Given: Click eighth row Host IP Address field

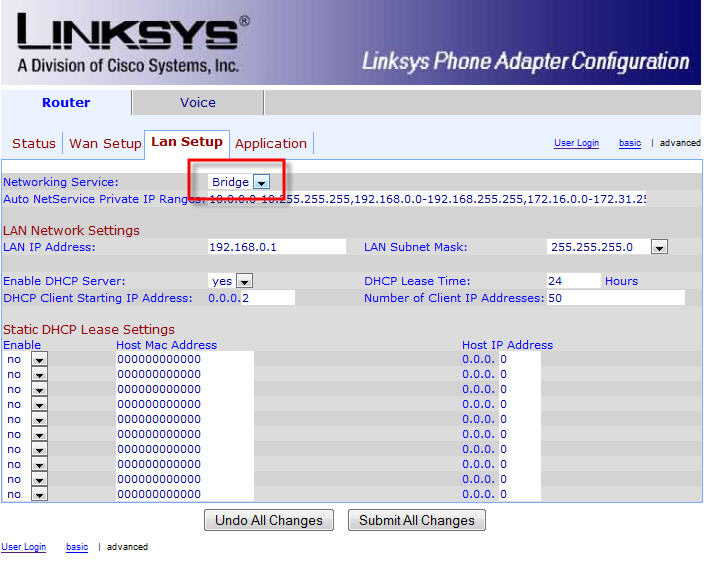Looking at the screenshot, I should 519,464.
